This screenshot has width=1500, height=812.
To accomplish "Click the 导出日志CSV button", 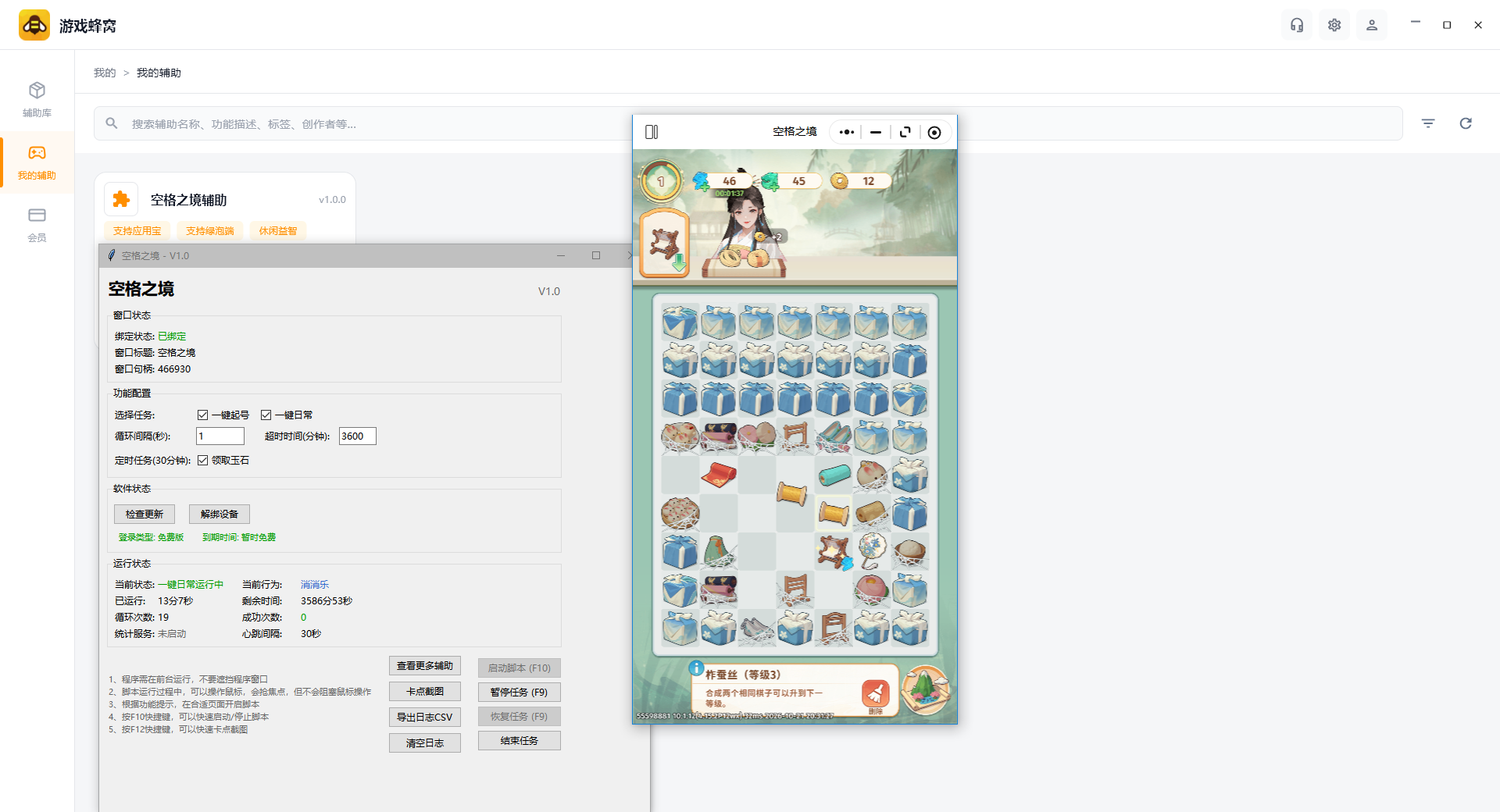I will pyautogui.click(x=425, y=718).
